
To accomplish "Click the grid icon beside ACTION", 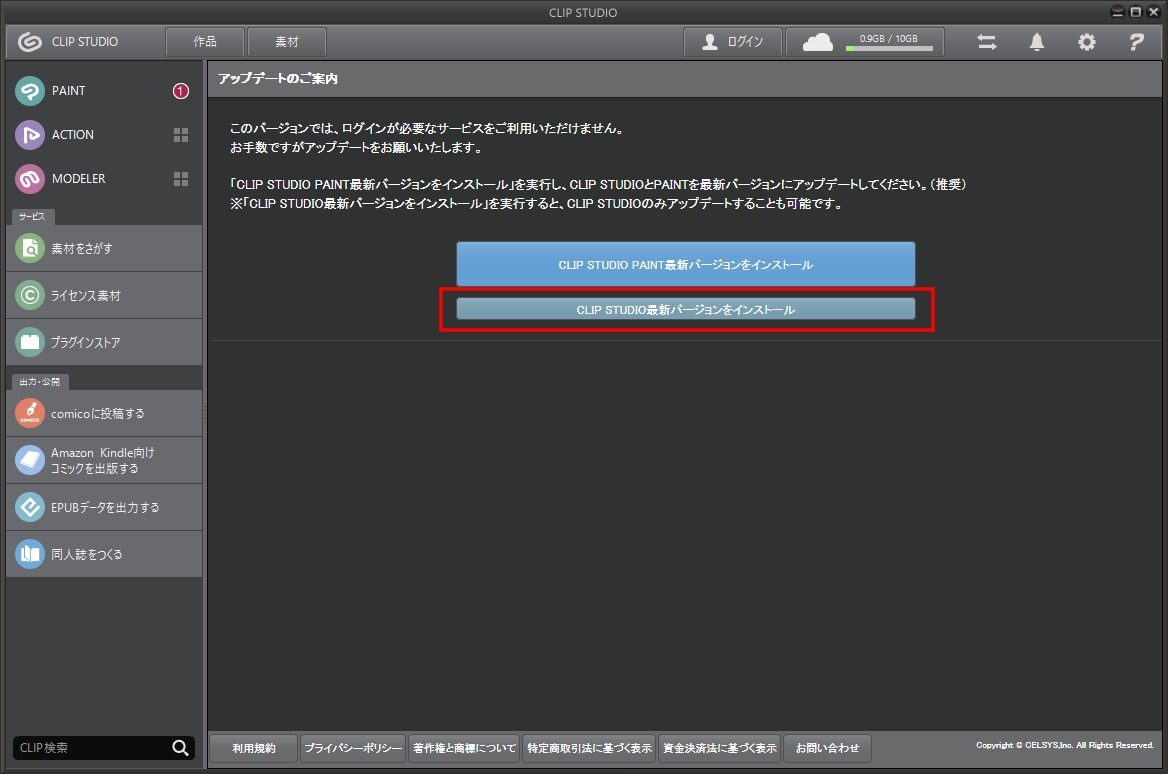I will [181, 135].
